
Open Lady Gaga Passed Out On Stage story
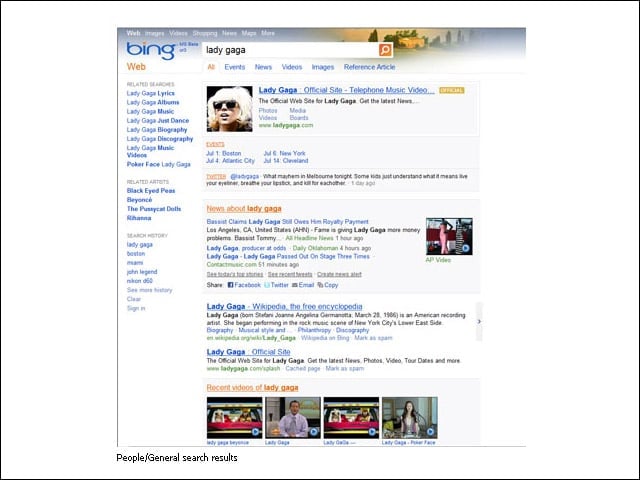[x=288, y=256]
